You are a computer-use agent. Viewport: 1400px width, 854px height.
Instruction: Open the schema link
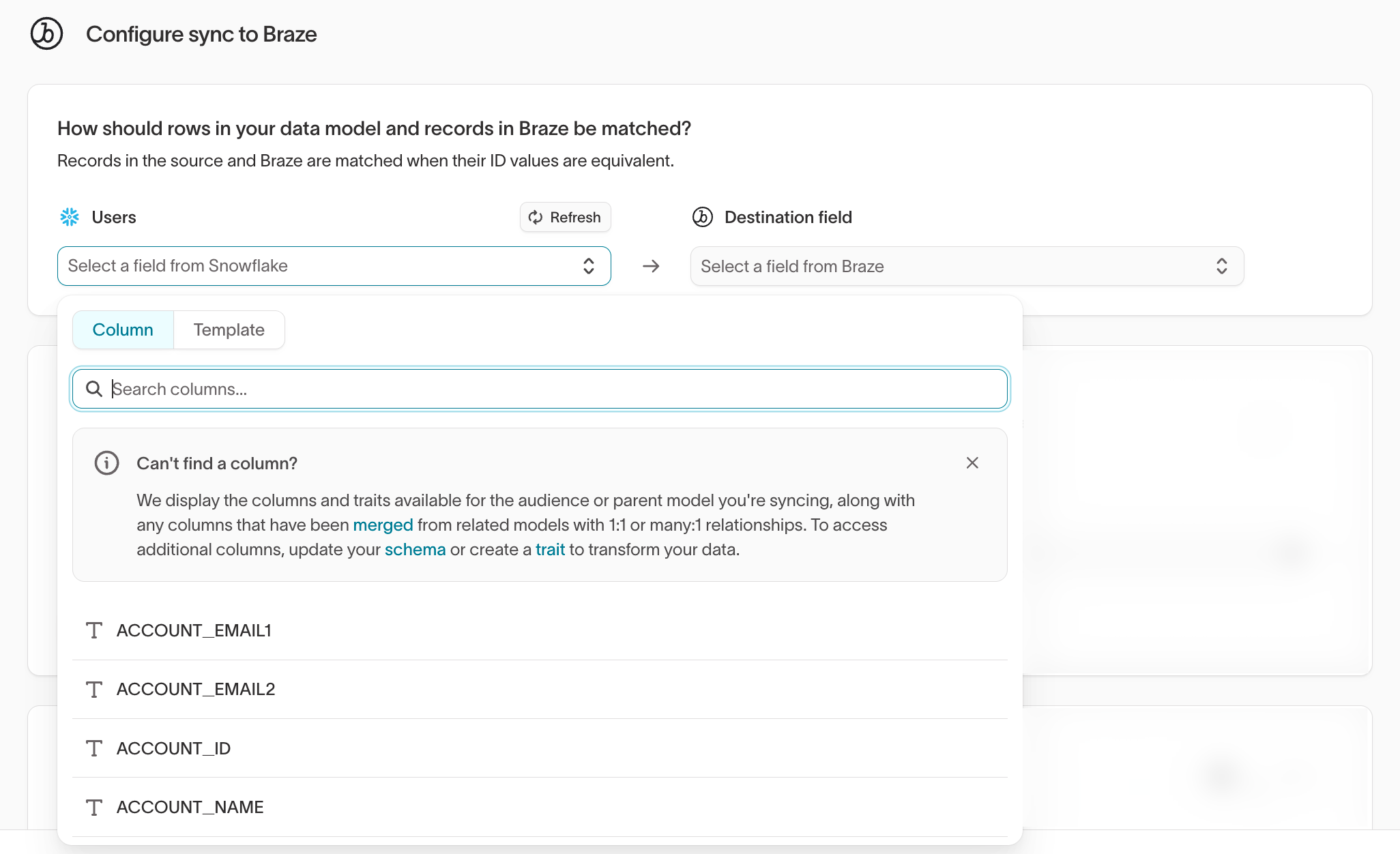(x=415, y=550)
